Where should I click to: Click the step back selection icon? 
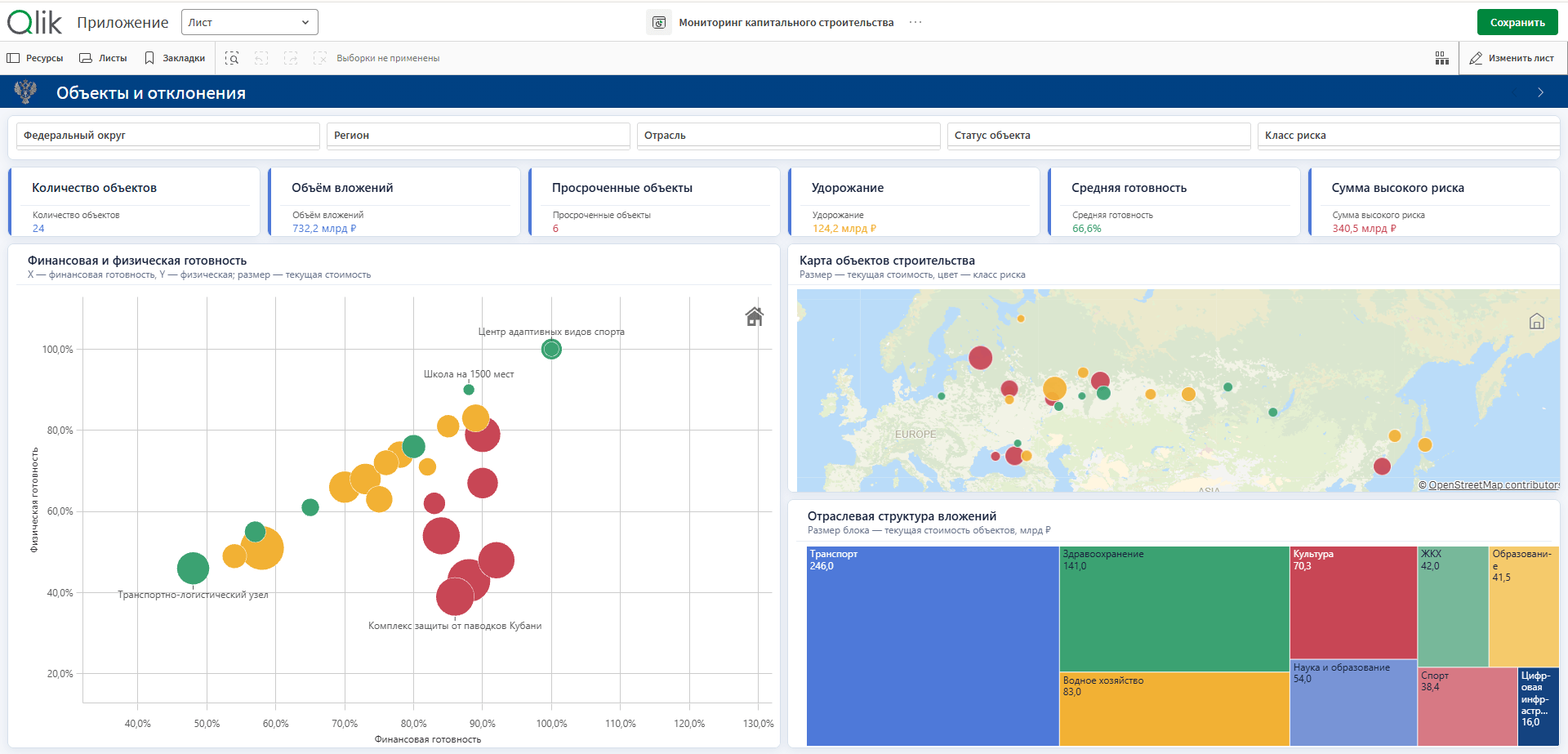[x=261, y=58]
